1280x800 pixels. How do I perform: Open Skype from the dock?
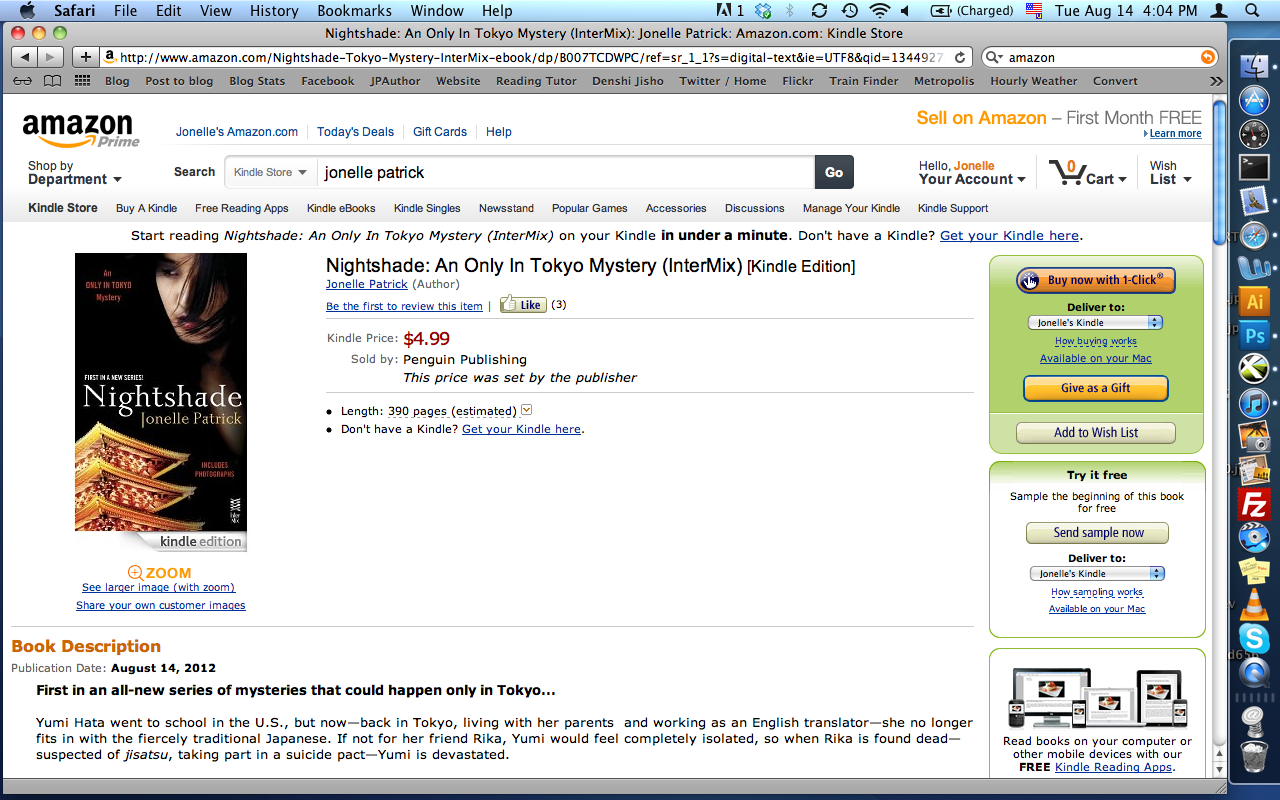tap(1254, 639)
